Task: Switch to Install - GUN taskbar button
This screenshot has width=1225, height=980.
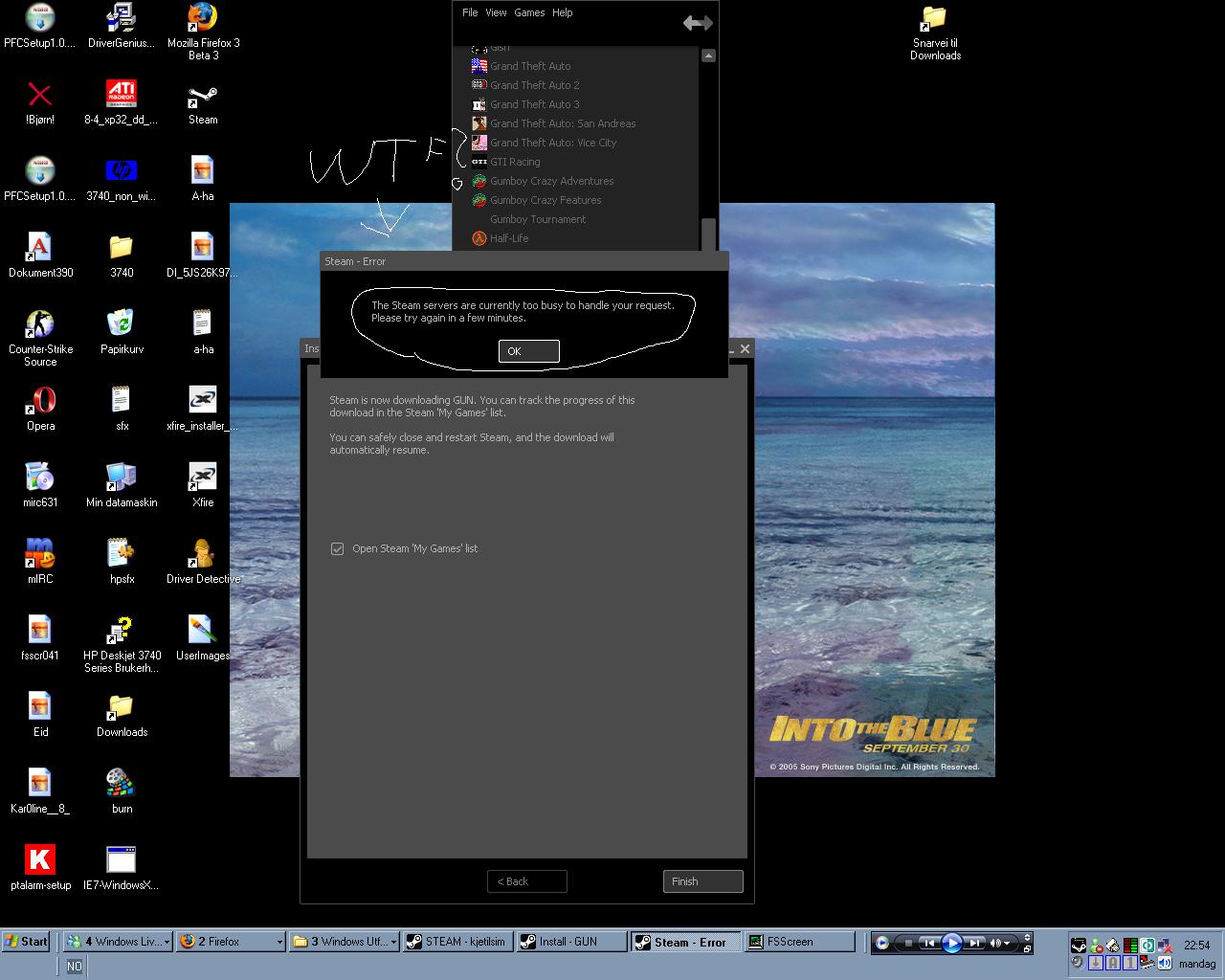Action: (x=571, y=942)
